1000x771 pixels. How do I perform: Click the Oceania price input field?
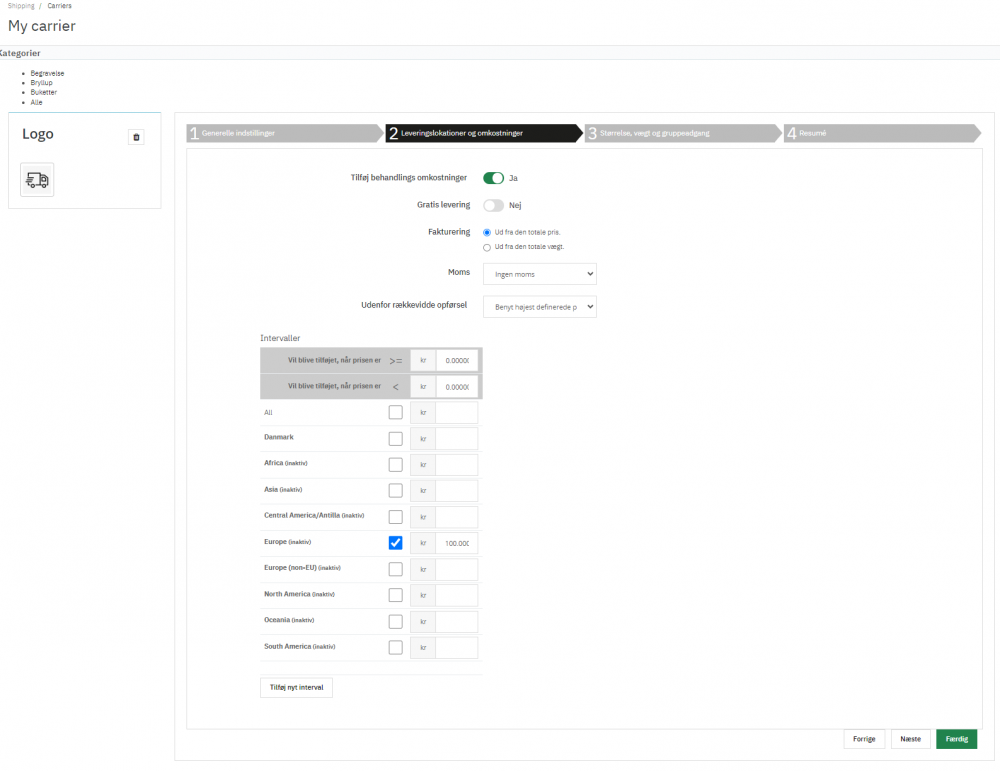pos(457,622)
